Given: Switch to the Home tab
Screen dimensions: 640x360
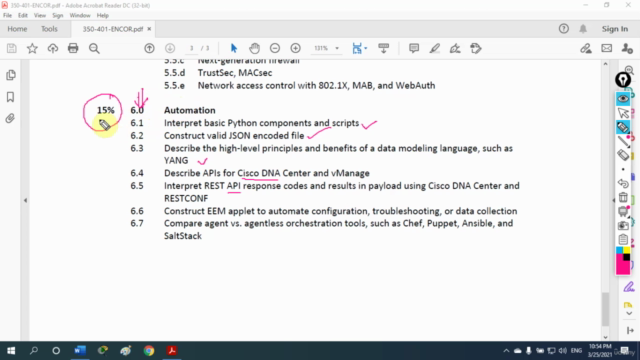Looking at the screenshot, I should pyautogui.click(x=17, y=29).
